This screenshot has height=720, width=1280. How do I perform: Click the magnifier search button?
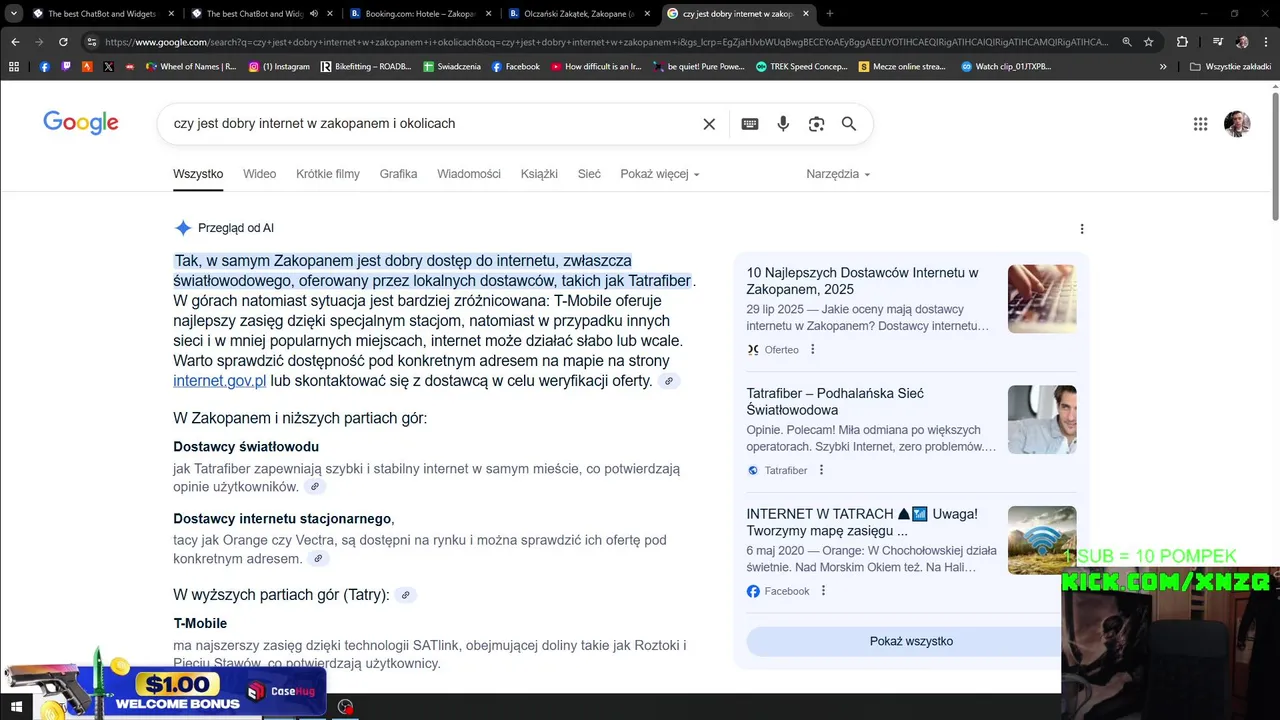[849, 124]
